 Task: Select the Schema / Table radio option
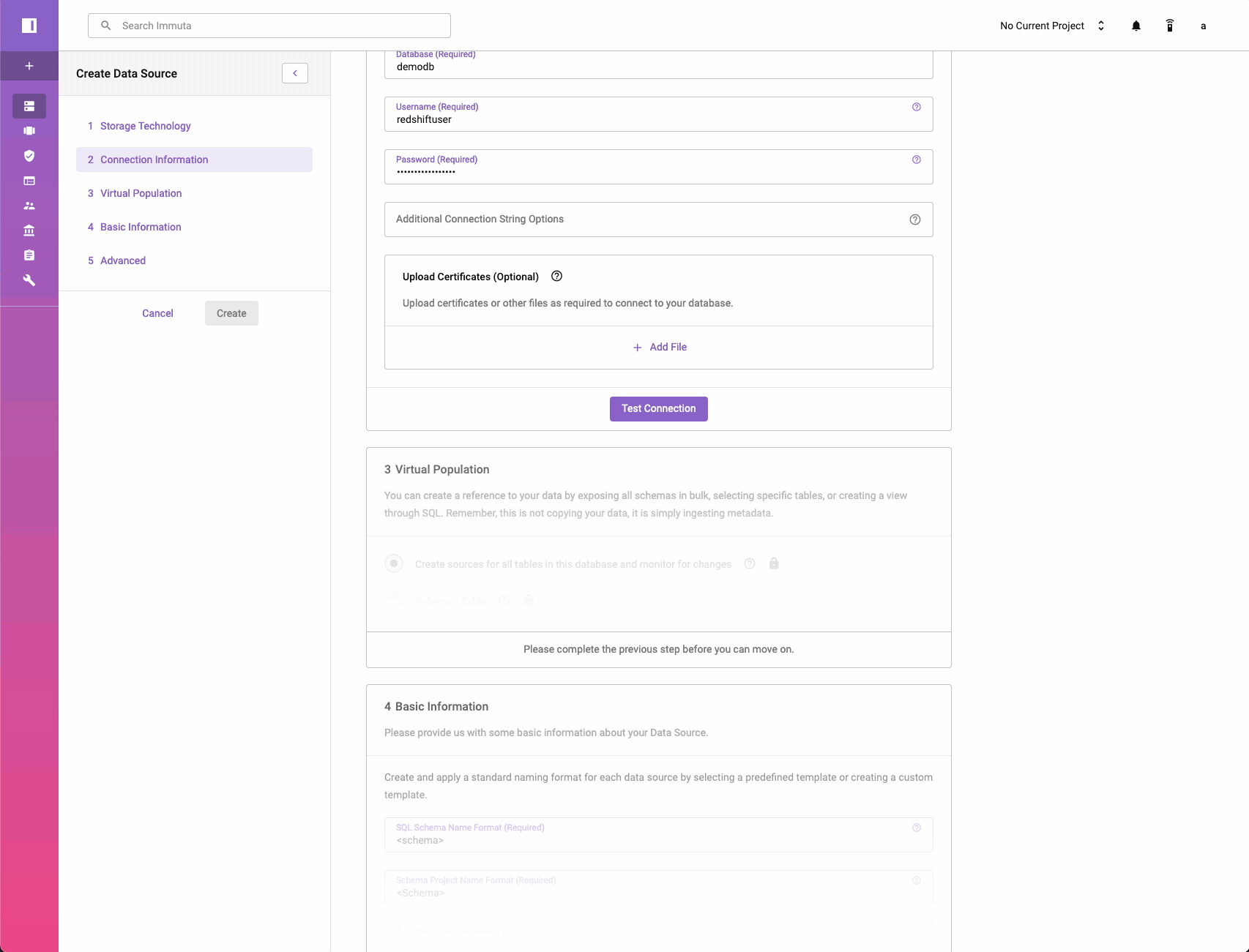pos(394,601)
